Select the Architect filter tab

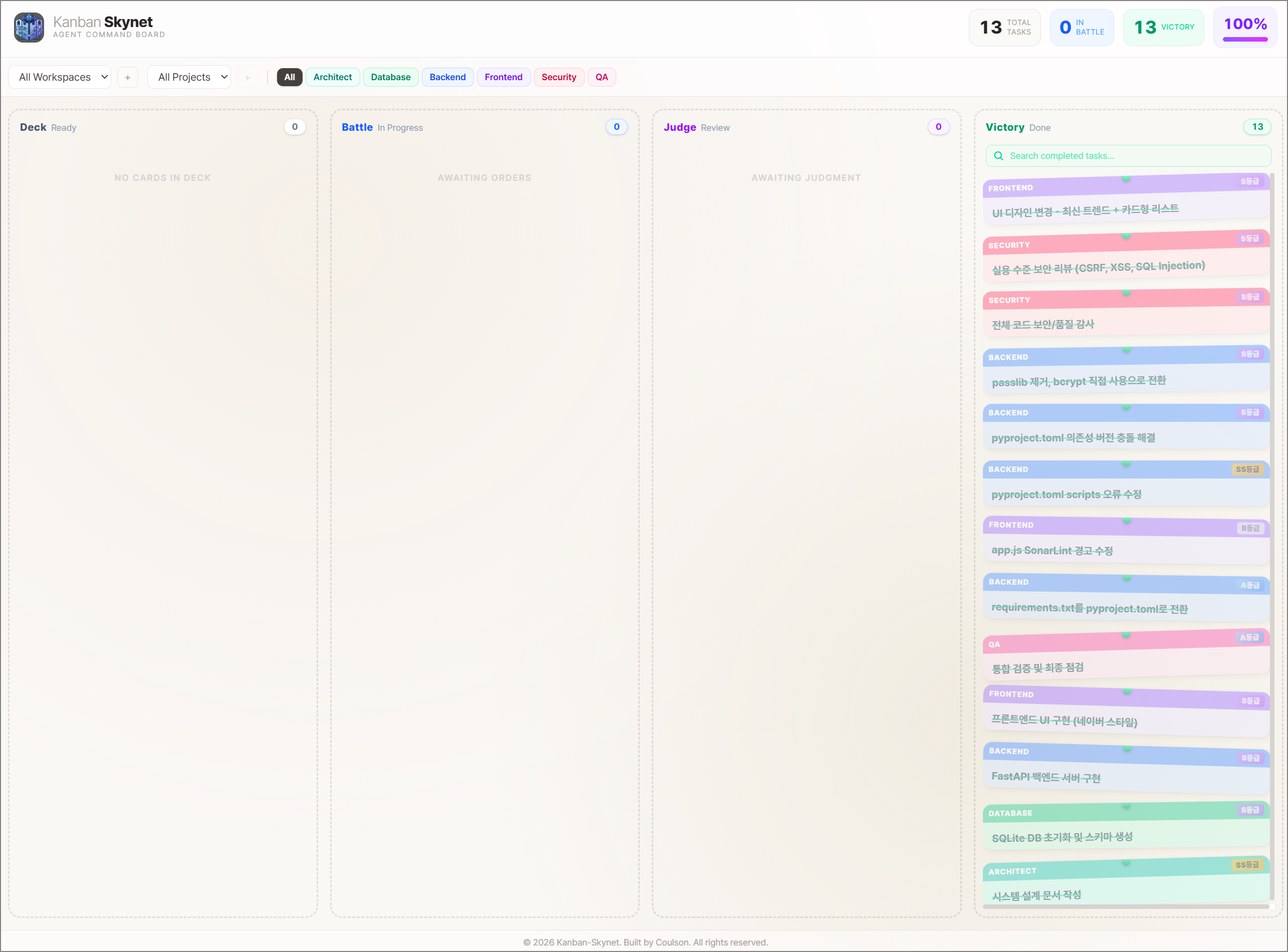[332, 77]
